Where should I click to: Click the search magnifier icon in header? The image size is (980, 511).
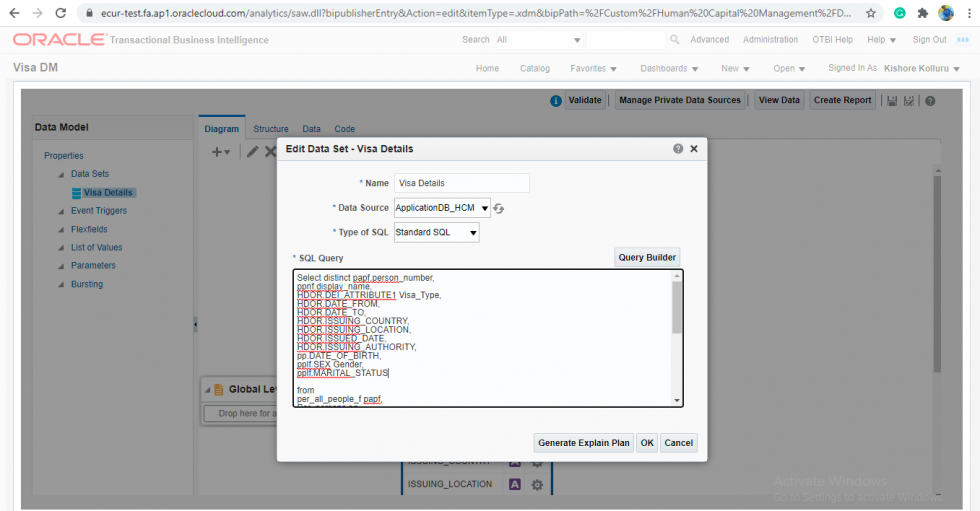[x=675, y=39]
